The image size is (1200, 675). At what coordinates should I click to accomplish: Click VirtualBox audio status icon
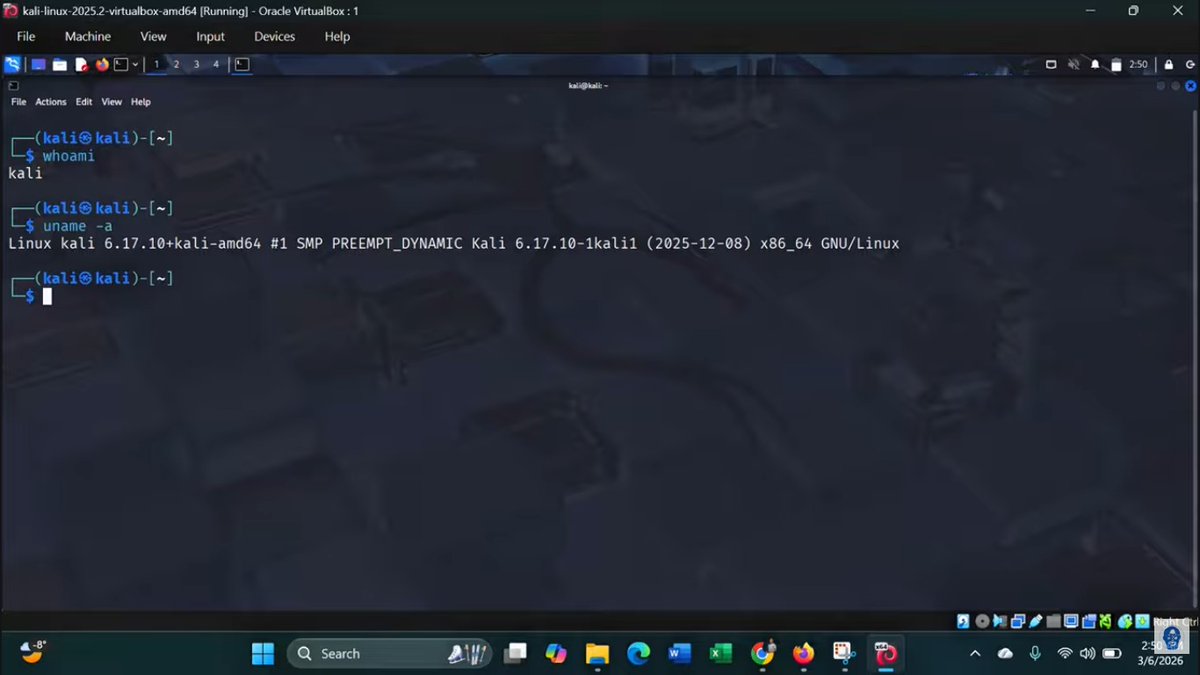[999, 621]
